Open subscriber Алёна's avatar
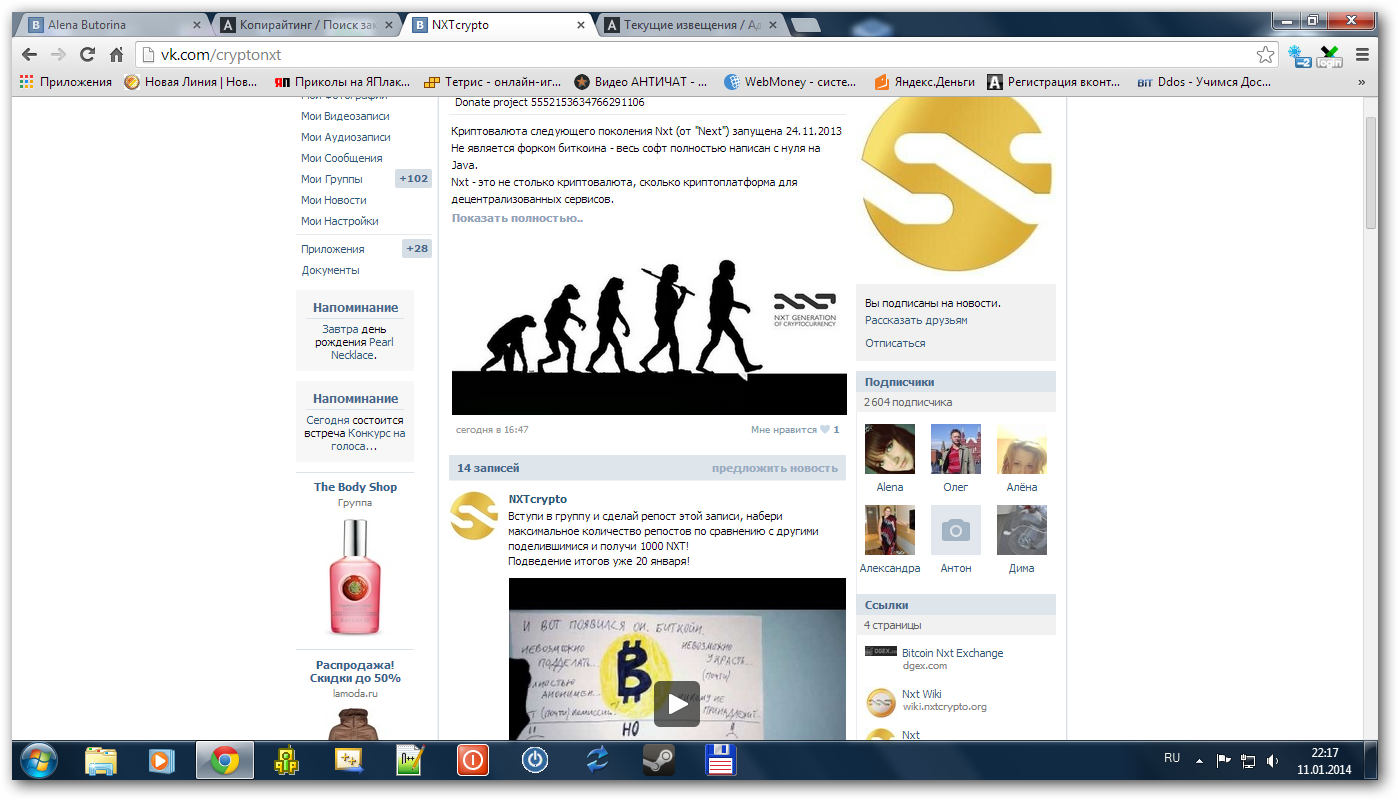 point(1022,449)
